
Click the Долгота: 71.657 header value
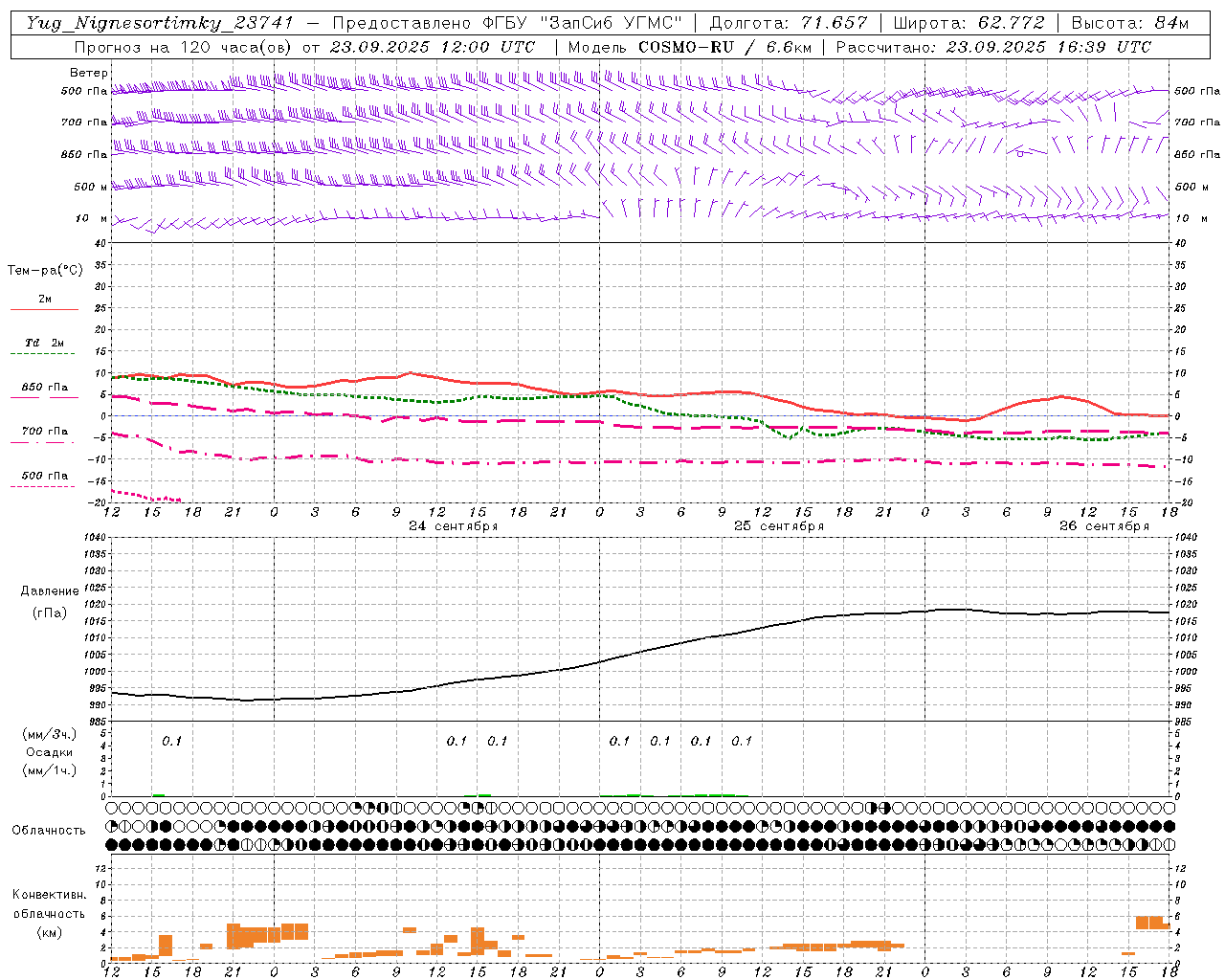tap(788, 23)
